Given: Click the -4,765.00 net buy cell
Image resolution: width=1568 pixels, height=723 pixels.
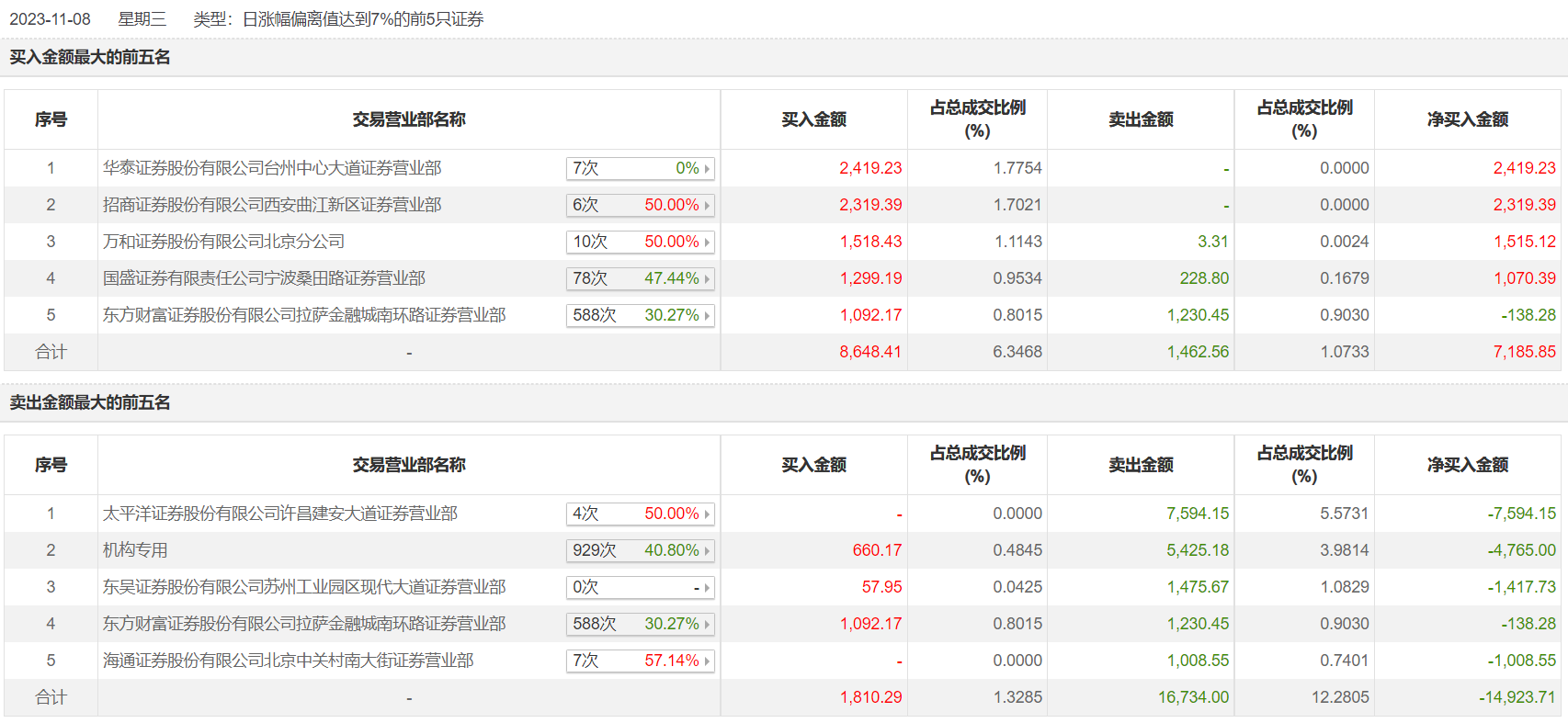Looking at the screenshot, I should pyautogui.click(x=1522, y=550).
